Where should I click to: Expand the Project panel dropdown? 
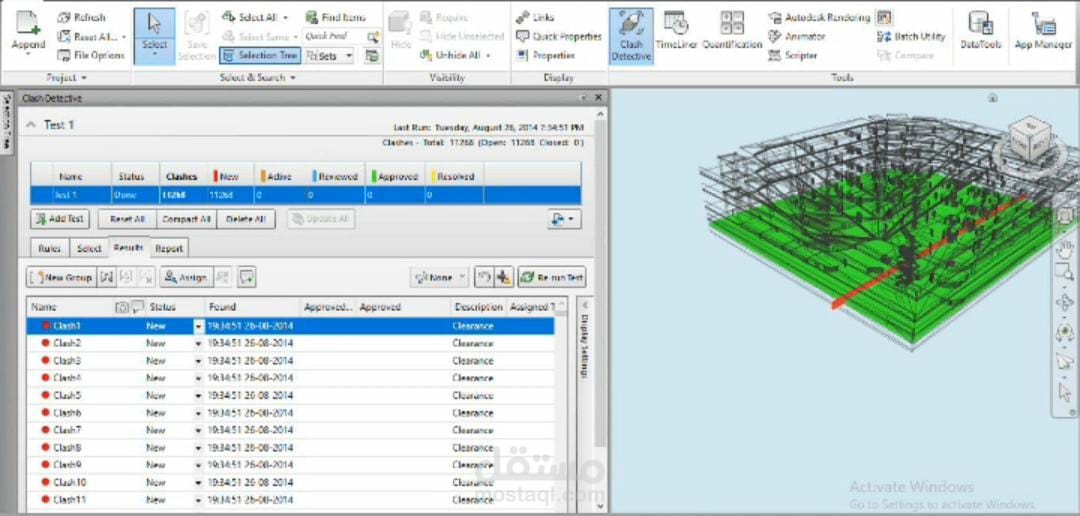tap(66, 78)
